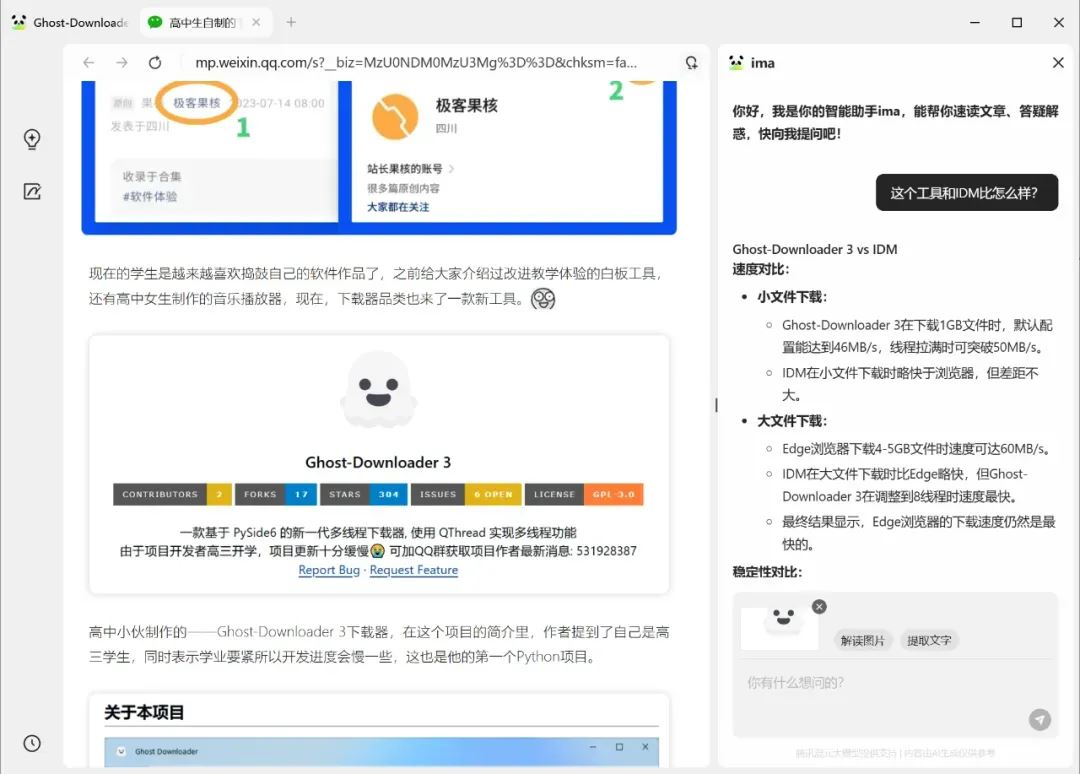Click the Report Bug link
Screen dimensions: 1080x774
point(329,569)
